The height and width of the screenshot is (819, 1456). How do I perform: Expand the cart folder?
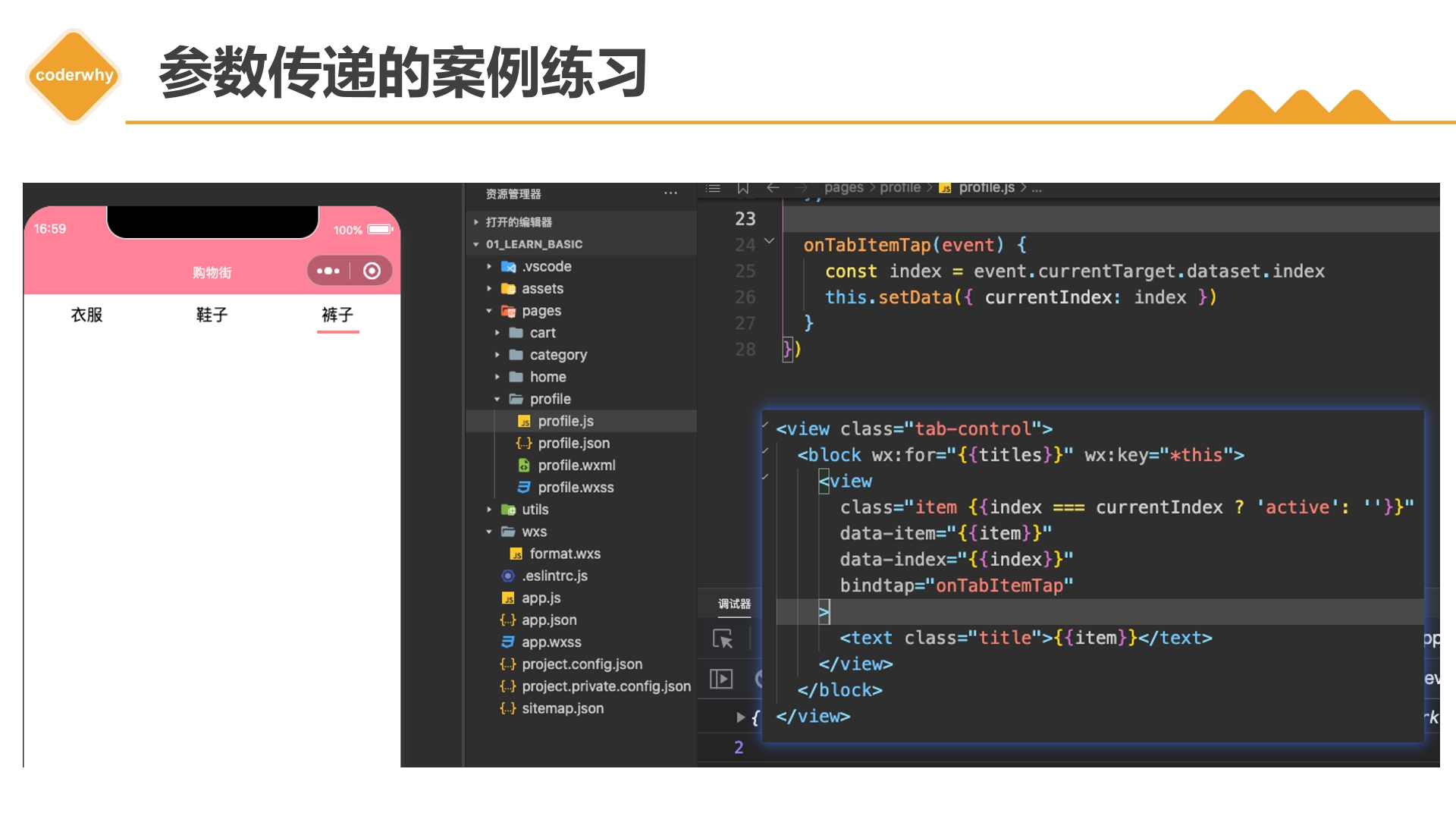[x=542, y=332]
